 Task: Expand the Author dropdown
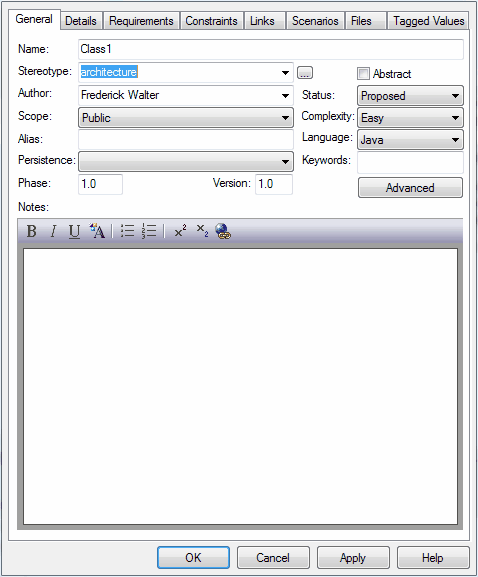pyautogui.click(x=285, y=96)
